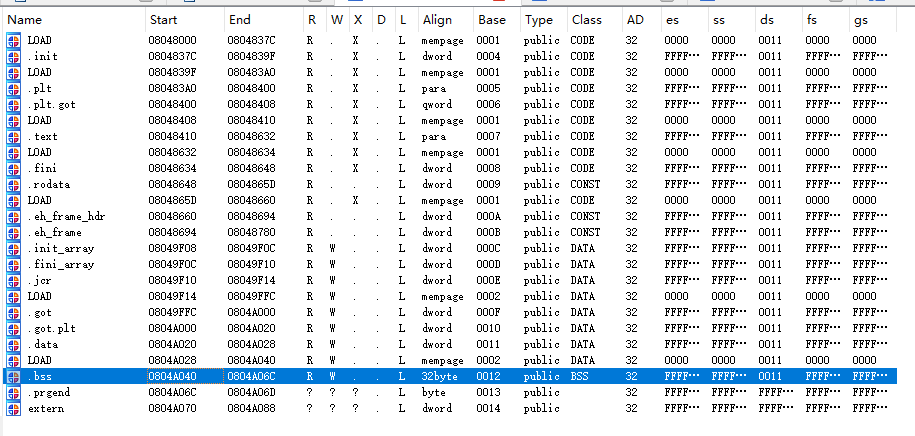Click the segment icon beside .prgend
The height and width of the screenshot is (436, 915).
tap(13, 392)
